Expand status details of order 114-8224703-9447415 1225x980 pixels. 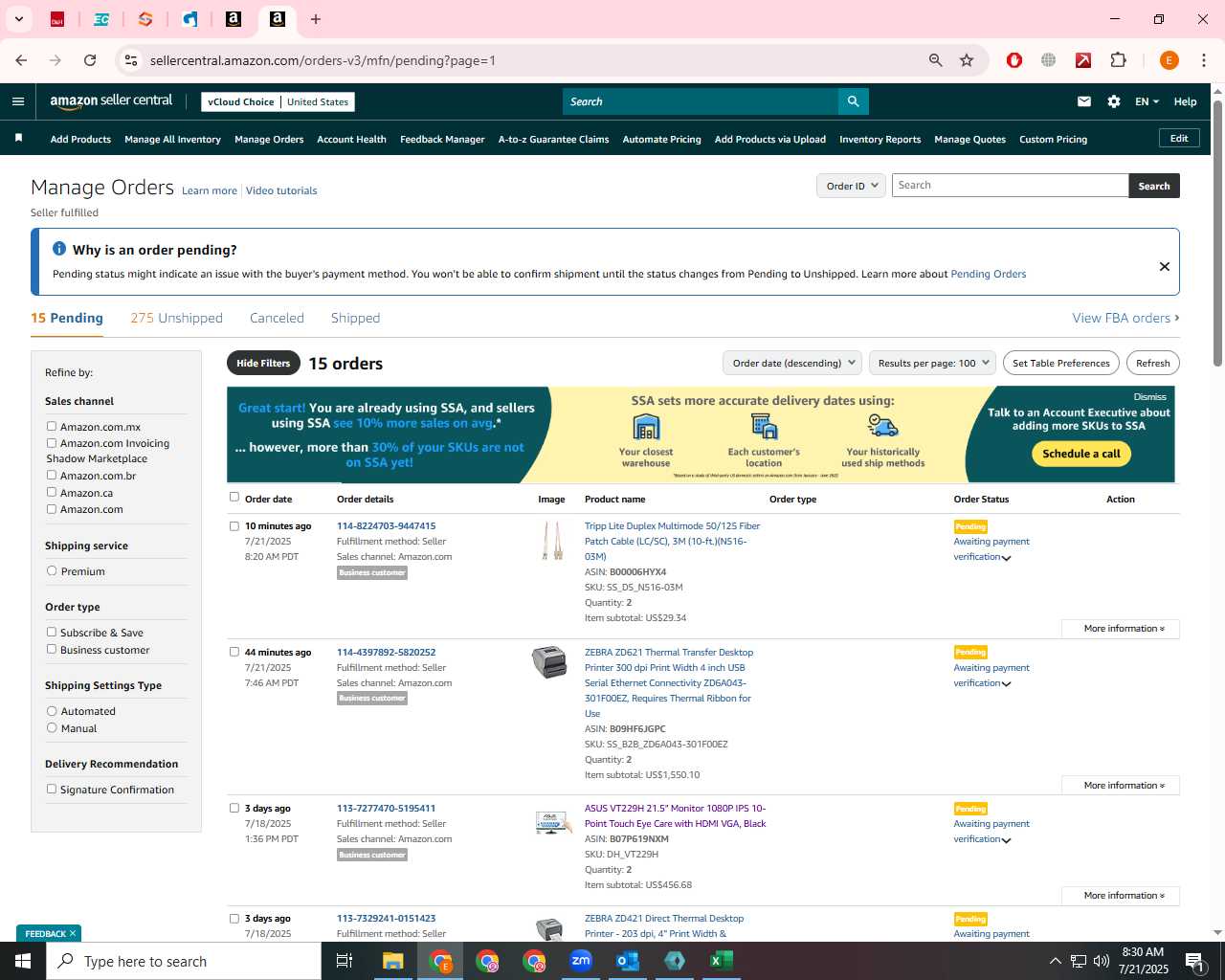coord(1006,558)
